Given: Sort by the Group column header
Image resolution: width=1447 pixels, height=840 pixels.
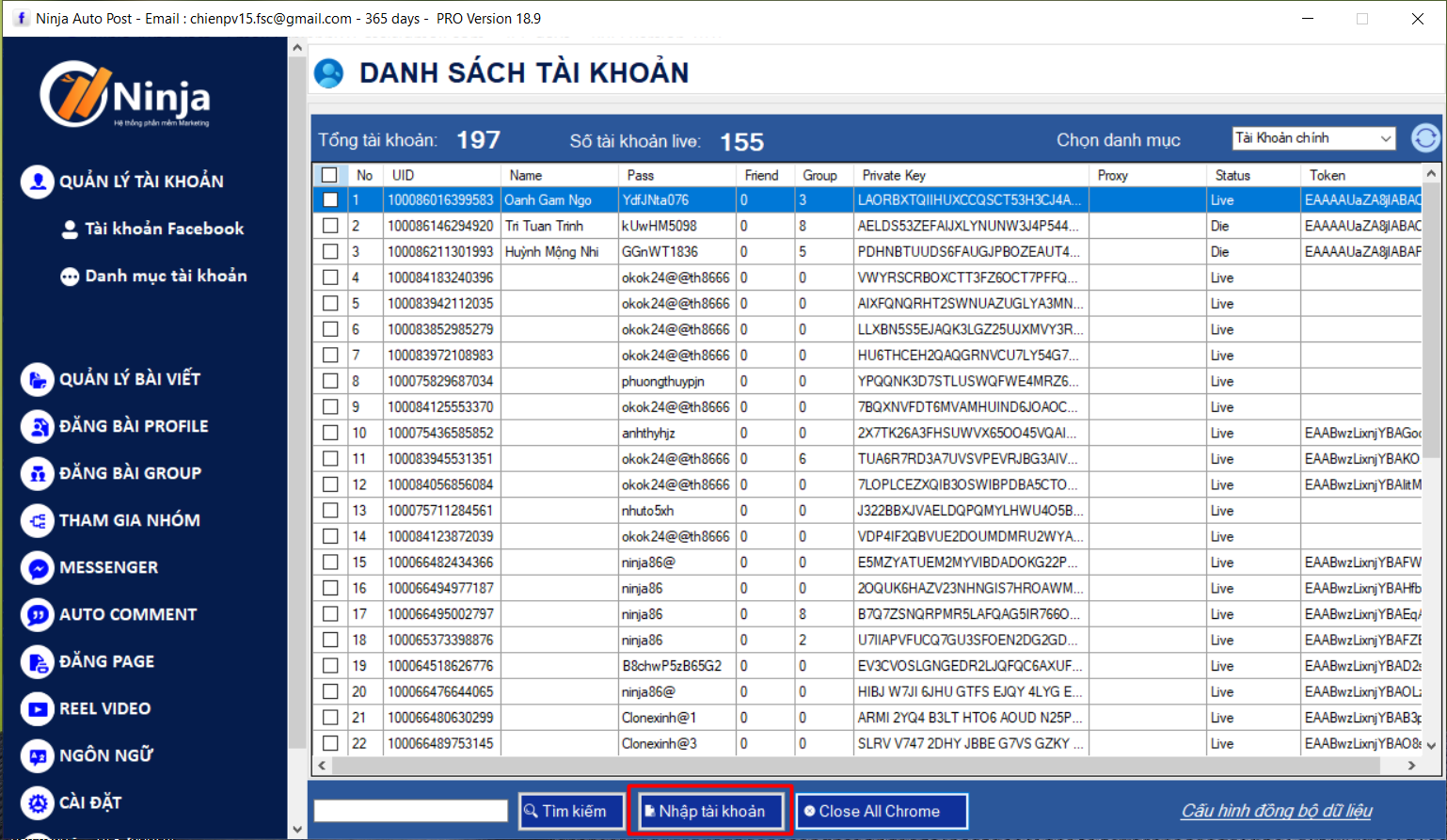Looking at the screenshot, I should (x=824, y=175).
